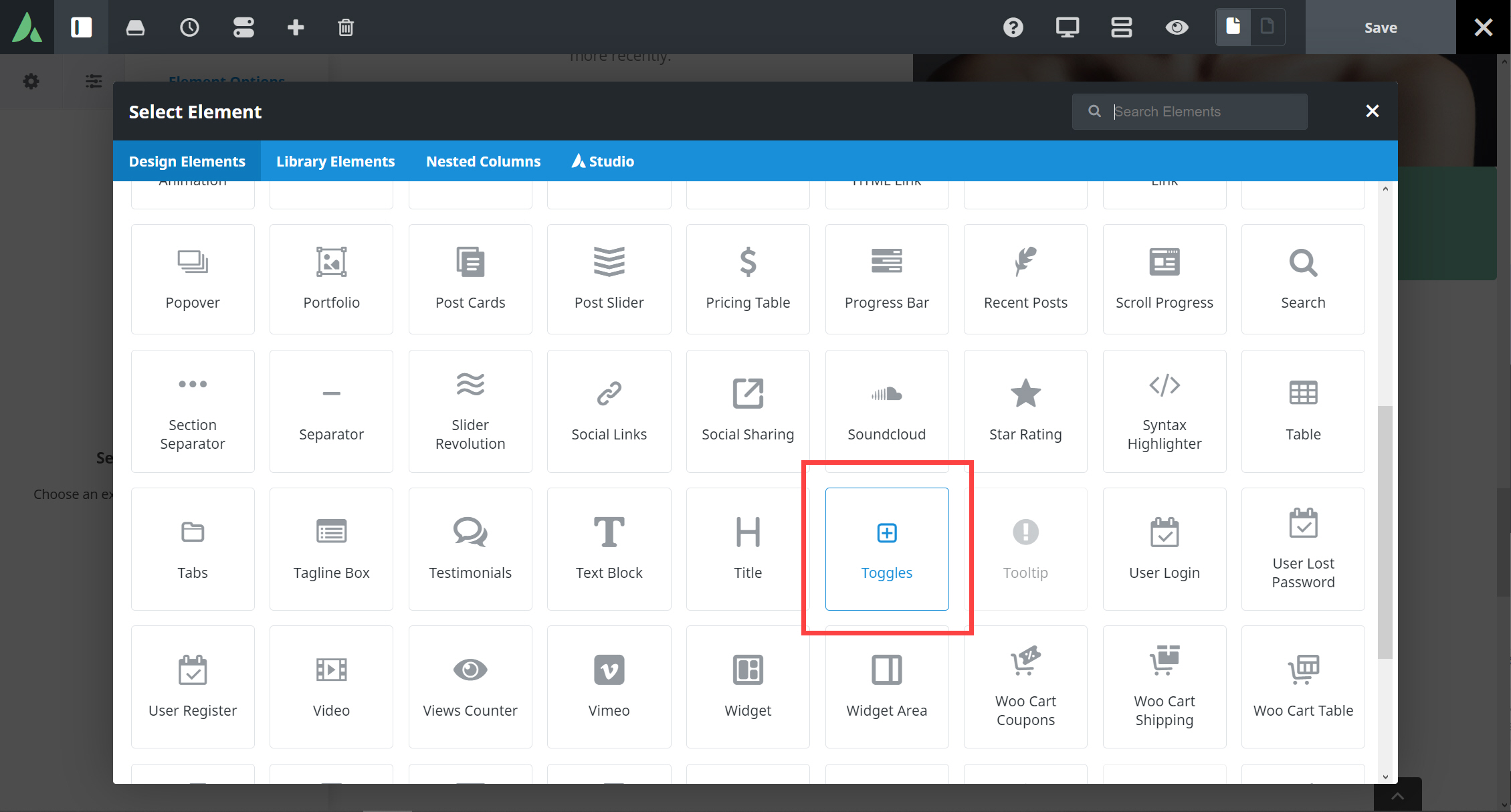Open the Nested Columns tab
This screenshot has height=812, width=1511.
click(483, 161)
